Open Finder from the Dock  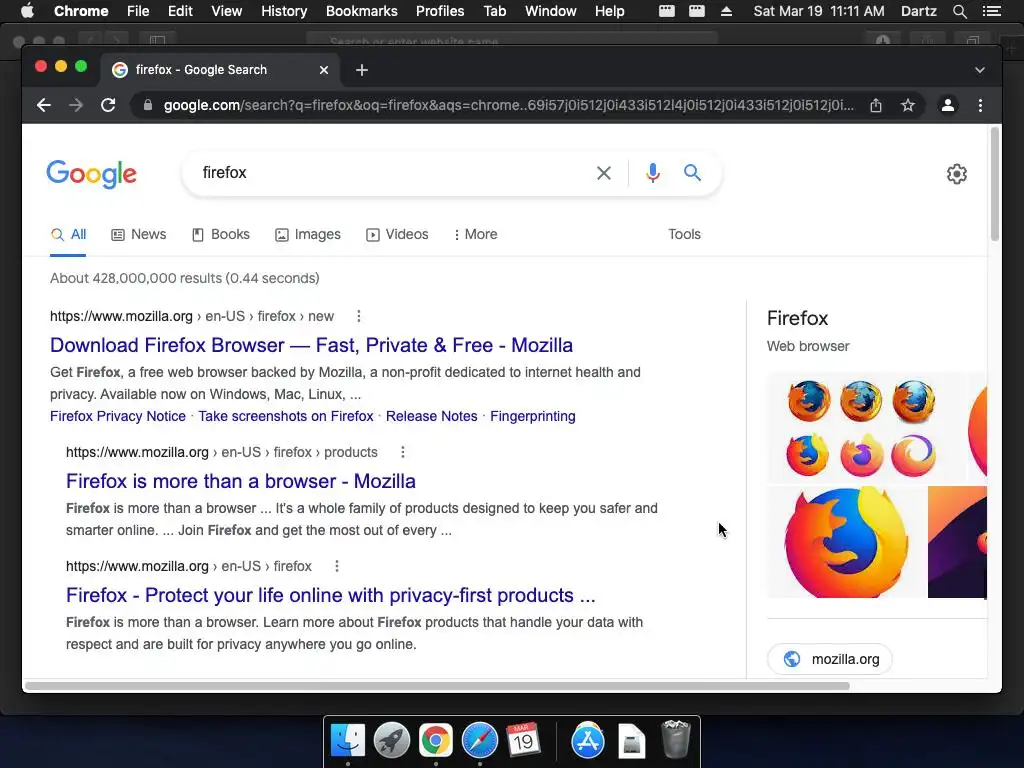pos(347,741)
